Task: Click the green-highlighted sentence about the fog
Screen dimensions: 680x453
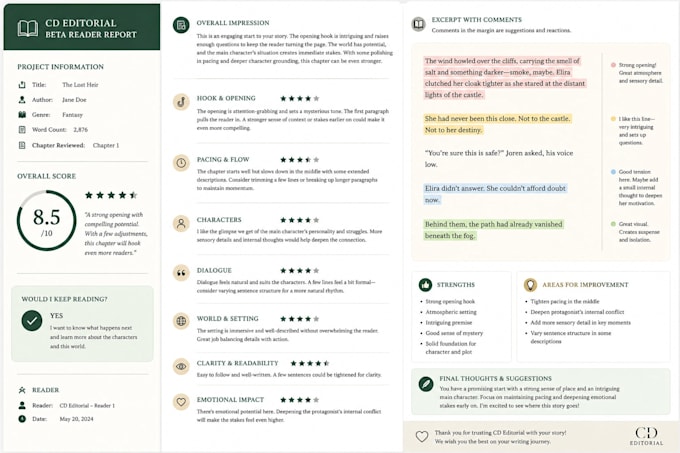Action: click(493, 230)
